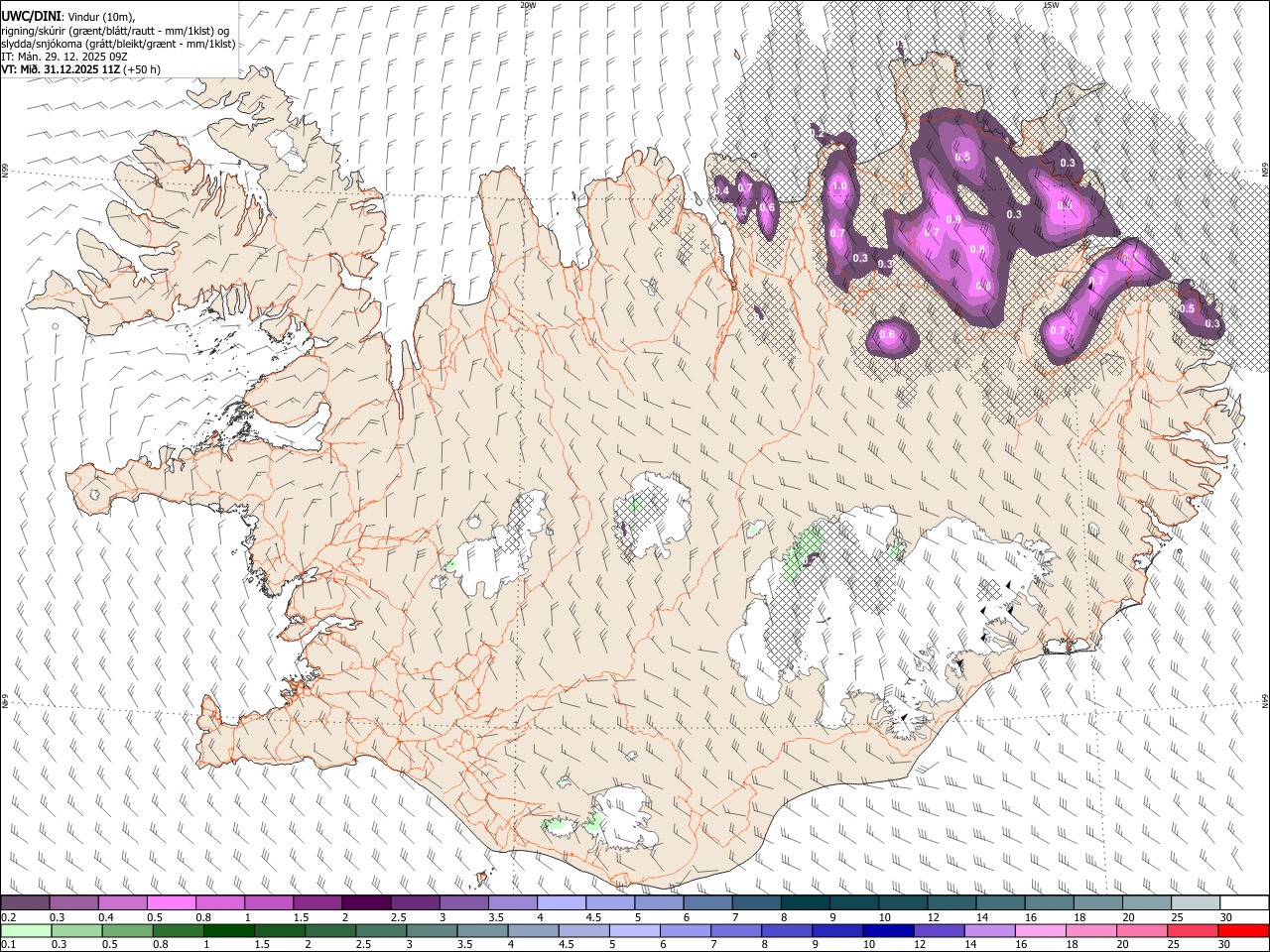Click the bright pink 0.5–0.8 snow swatch
Screen dimensions: 1270x952
pos(172,902)
